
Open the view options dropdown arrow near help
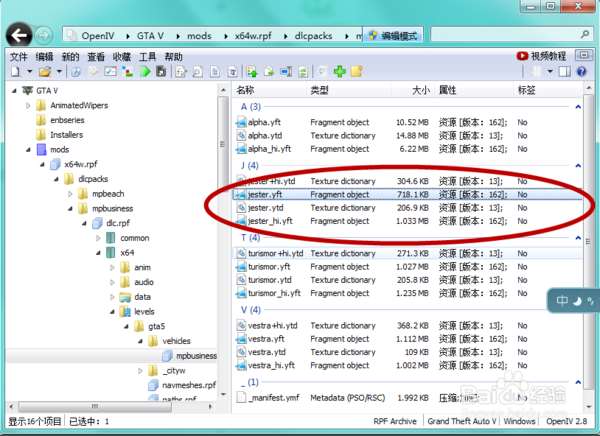(x=550, y=72)
